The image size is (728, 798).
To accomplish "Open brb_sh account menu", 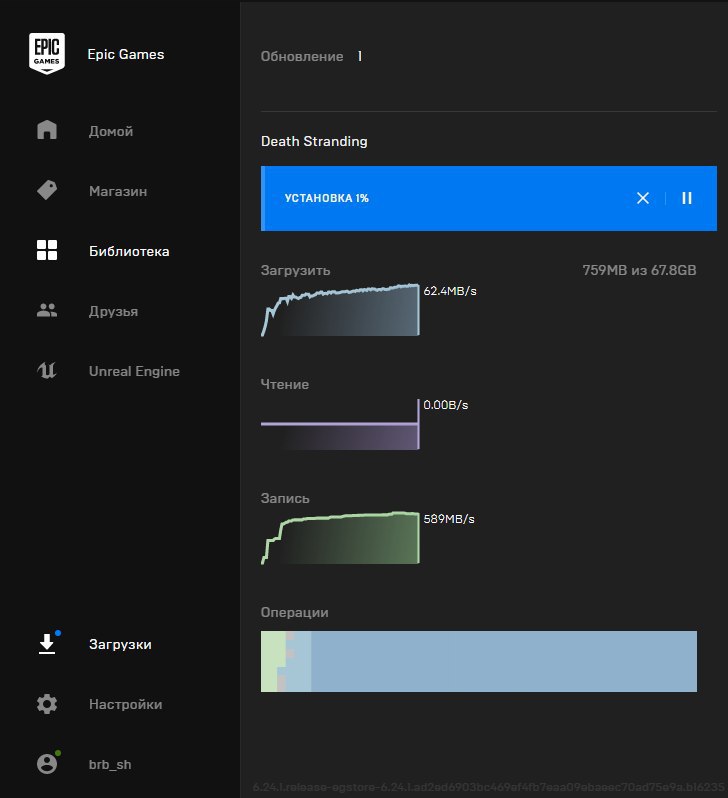I will point(110,764).
